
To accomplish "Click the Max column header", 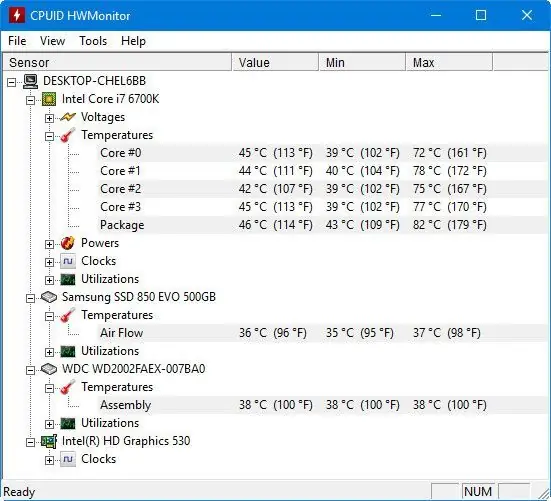I will click(449, 63).
